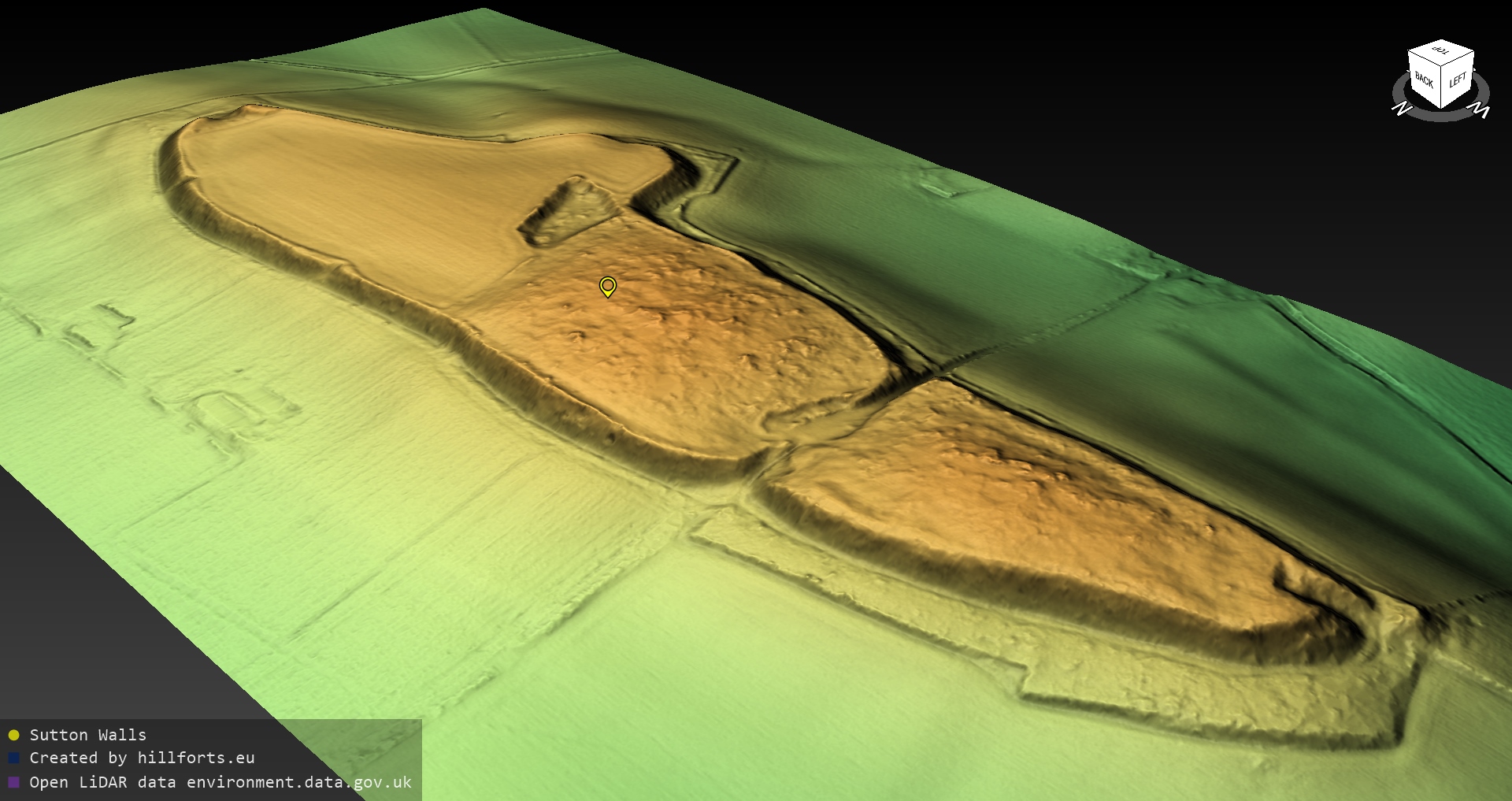The image size is (1512, 801).
Task: Click the cube corner where three faces meet
Action: pyautogui.click(x=1443, y=66)
